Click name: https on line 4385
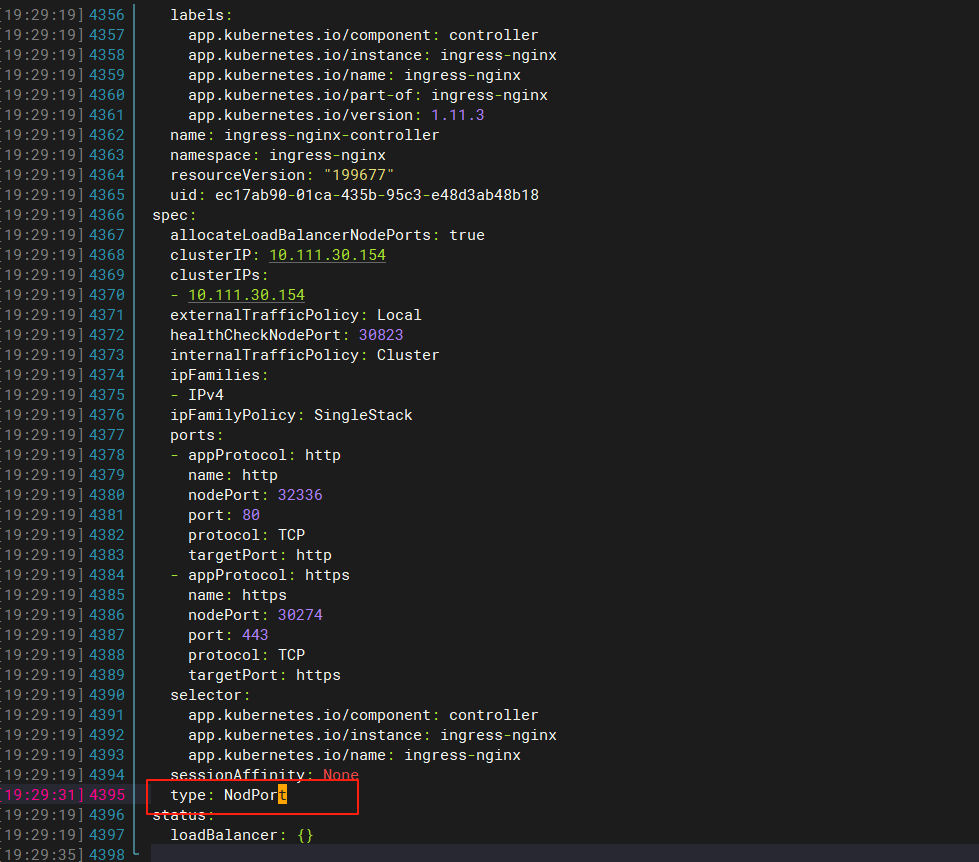The height and width of the screenshot is (862, 979). 237,595
